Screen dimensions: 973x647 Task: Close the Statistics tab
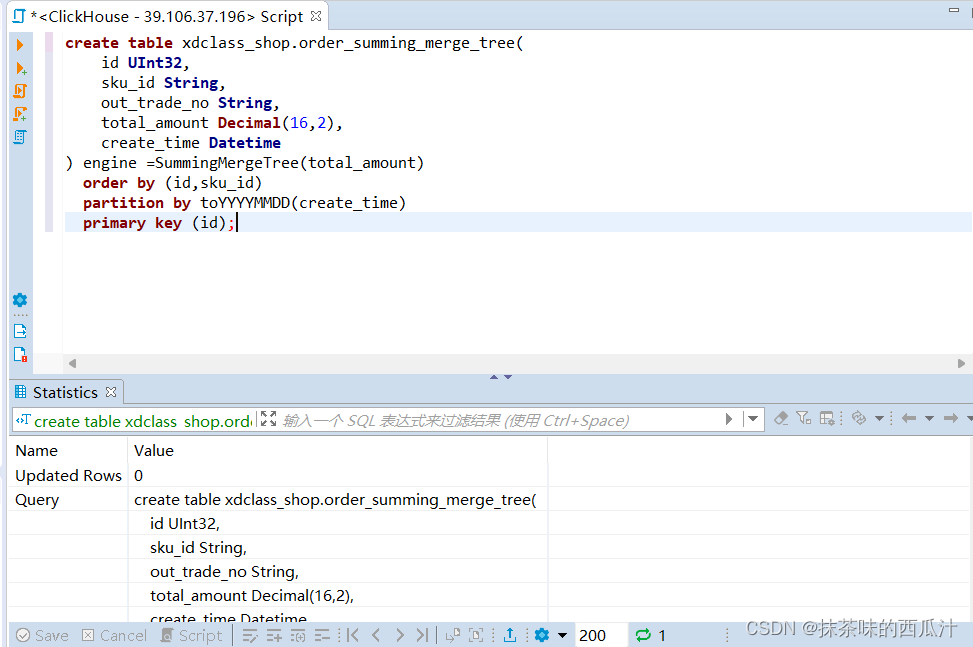(111, 392)
